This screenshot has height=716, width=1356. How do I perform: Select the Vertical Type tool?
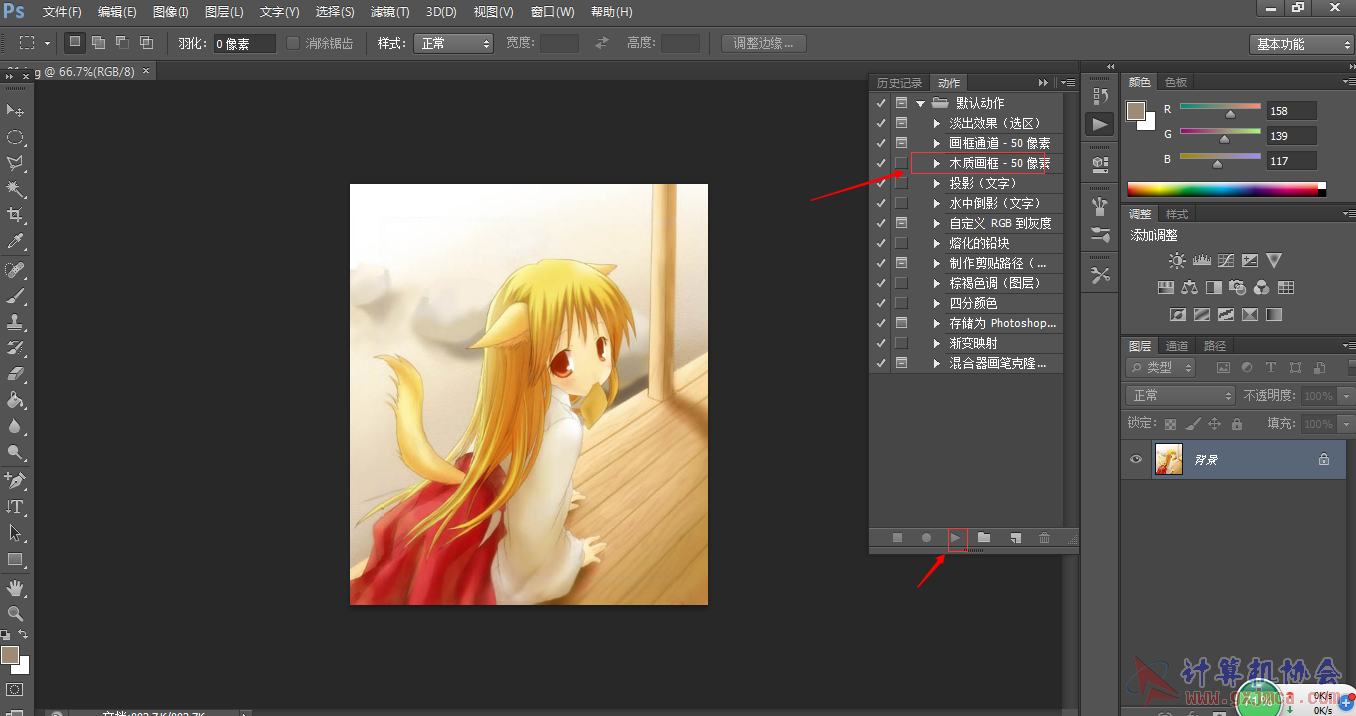pos(15,507)
